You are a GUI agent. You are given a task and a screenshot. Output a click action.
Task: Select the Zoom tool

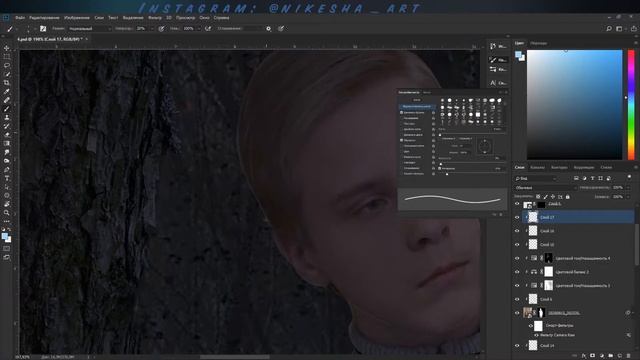coord(7,213)
